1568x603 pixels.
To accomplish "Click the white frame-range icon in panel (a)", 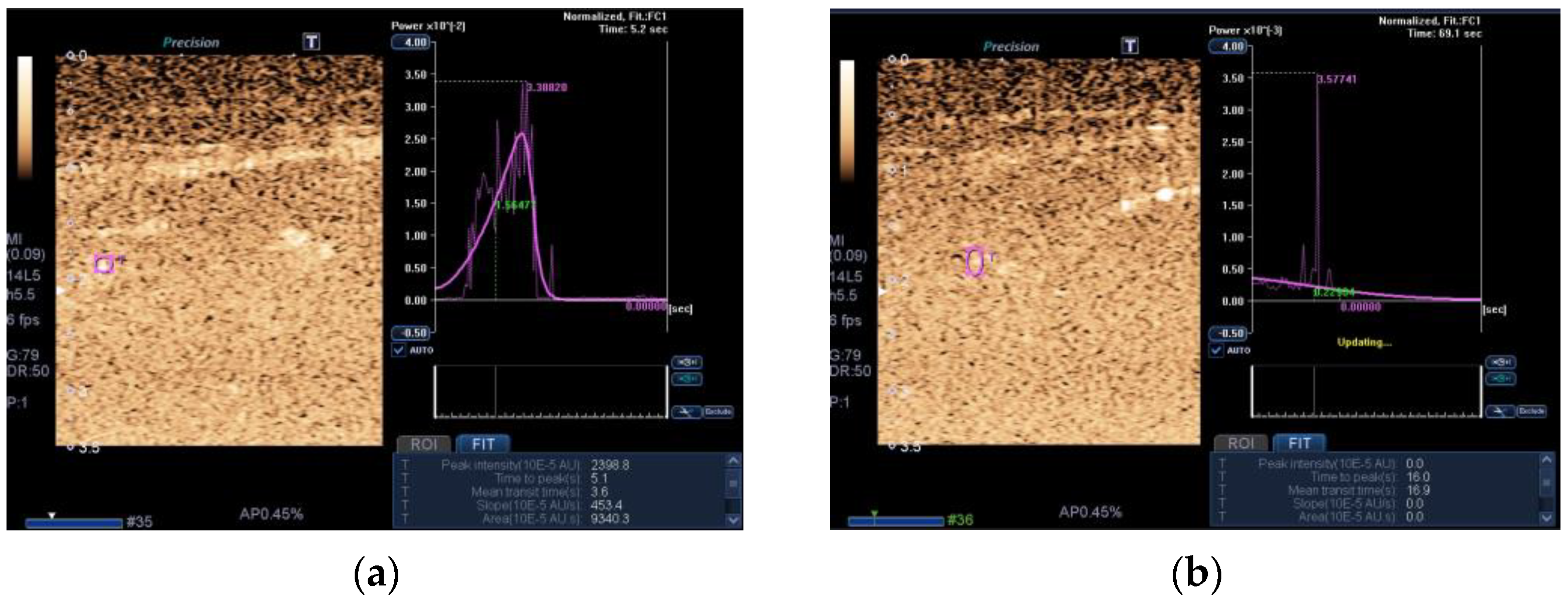I will click(x=687, y=362).
